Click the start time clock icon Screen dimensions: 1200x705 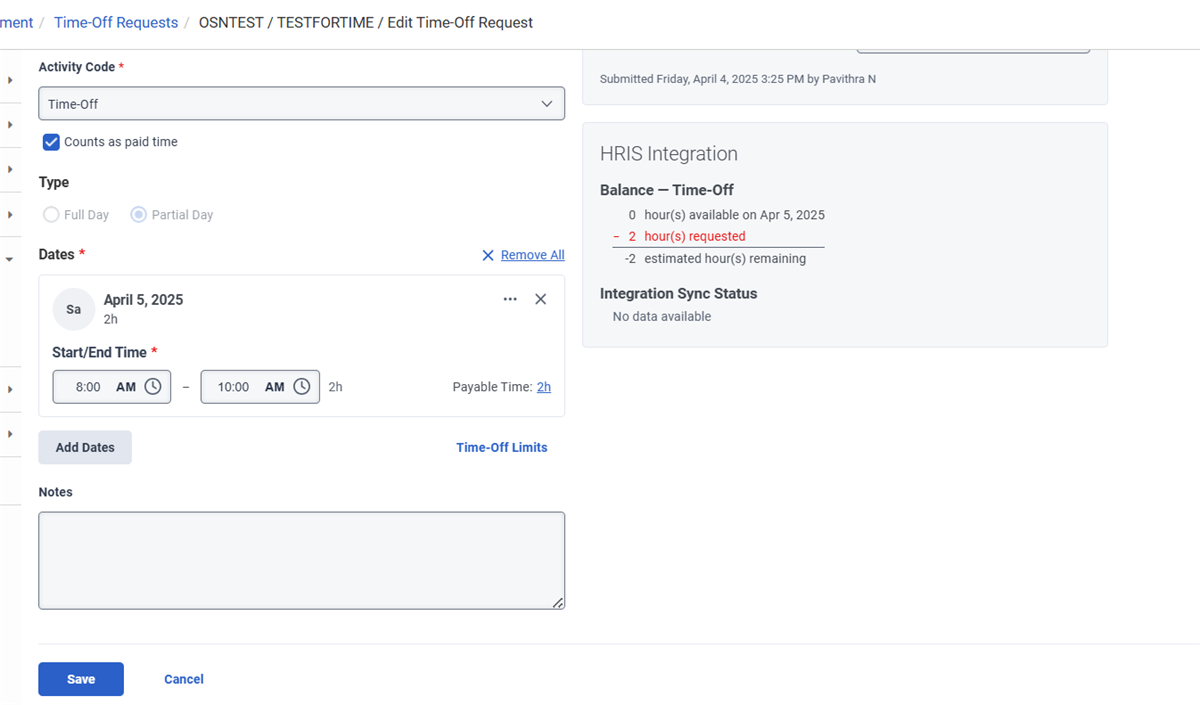153,387
